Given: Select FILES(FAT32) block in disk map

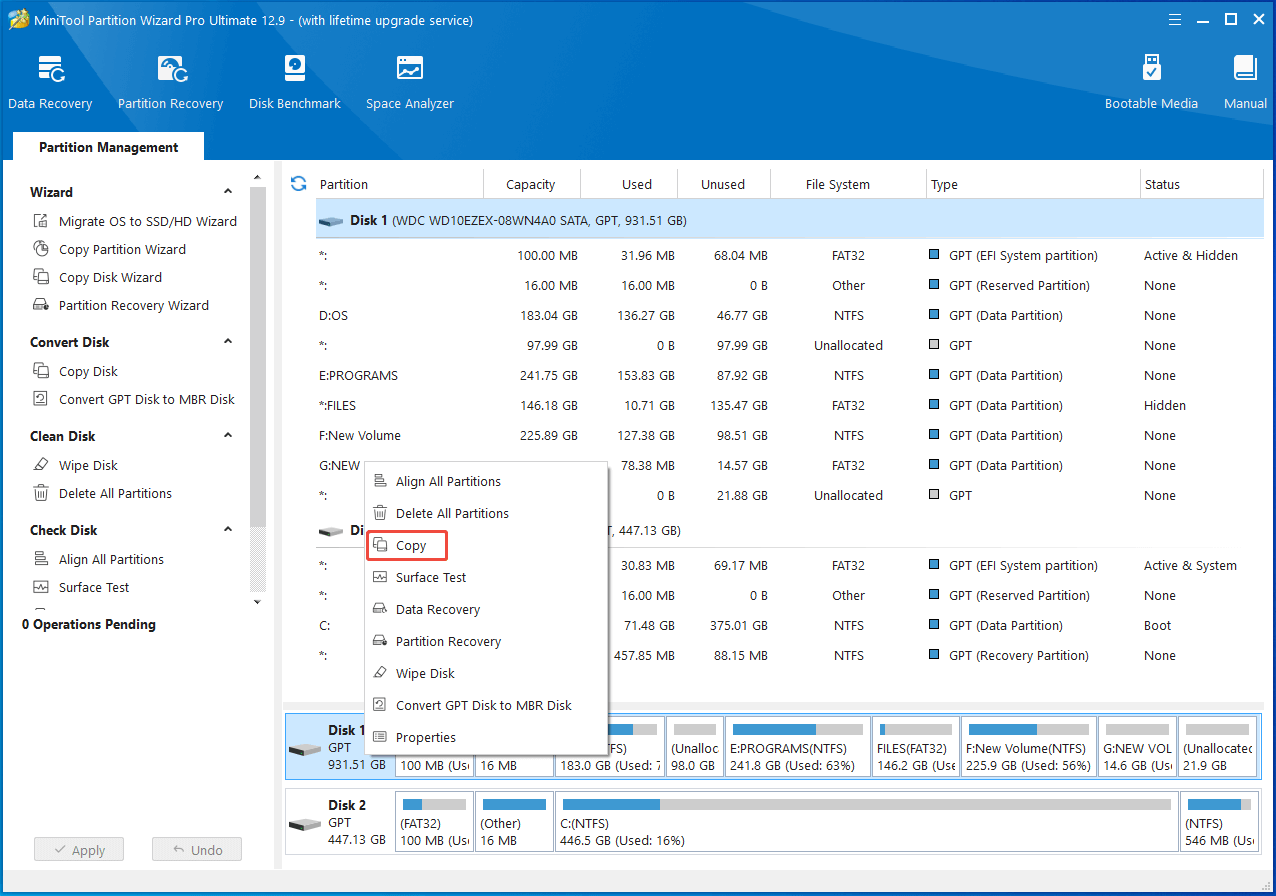Looking at the screenshot, I should click(x=915, y=746).
